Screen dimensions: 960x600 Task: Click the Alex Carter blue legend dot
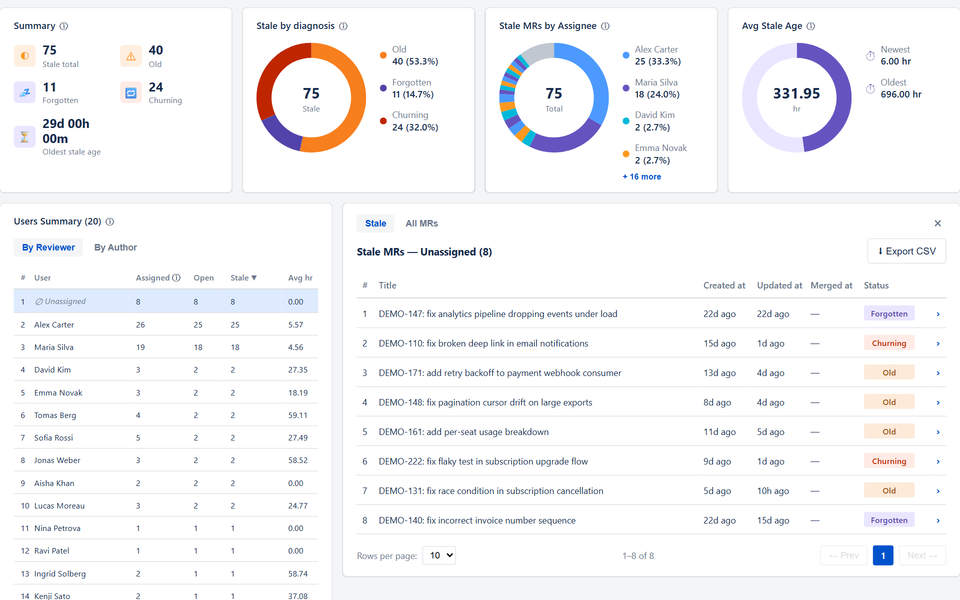[x=626, y=55]
